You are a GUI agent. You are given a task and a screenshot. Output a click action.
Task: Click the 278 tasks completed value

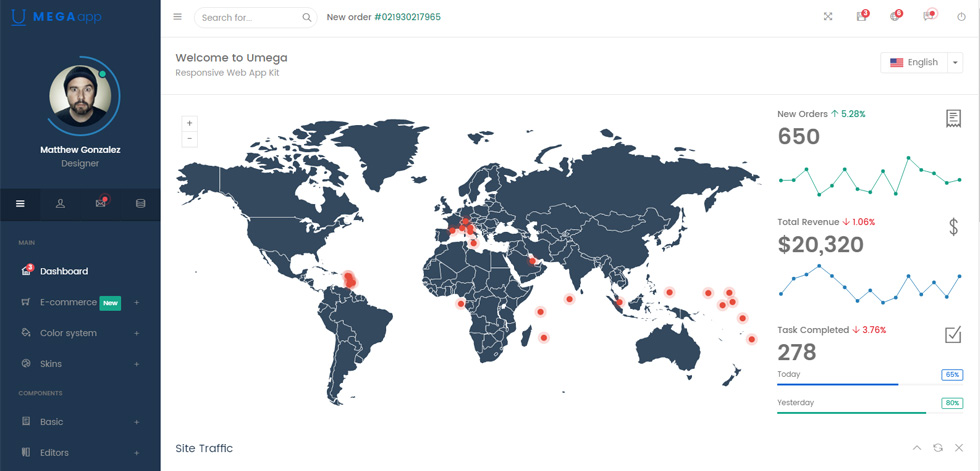point(797,352)
